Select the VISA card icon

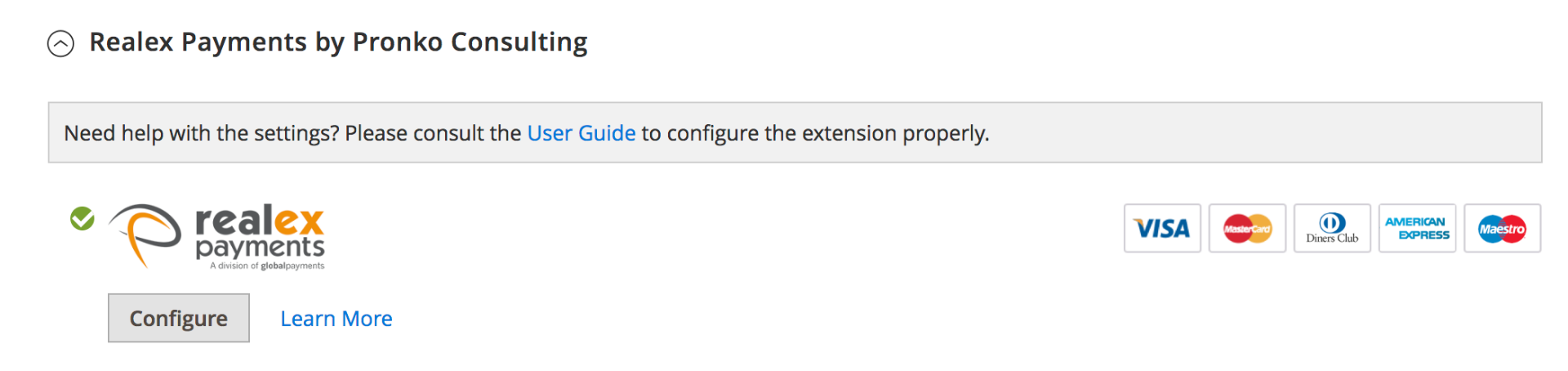tap(1162, 228)
